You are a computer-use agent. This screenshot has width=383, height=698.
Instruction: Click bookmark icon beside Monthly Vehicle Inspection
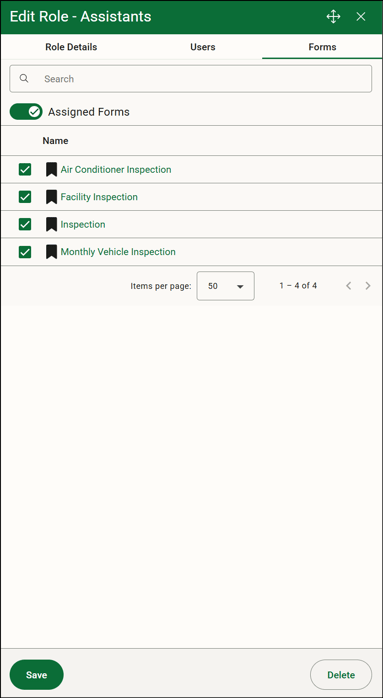pos(52,252)
